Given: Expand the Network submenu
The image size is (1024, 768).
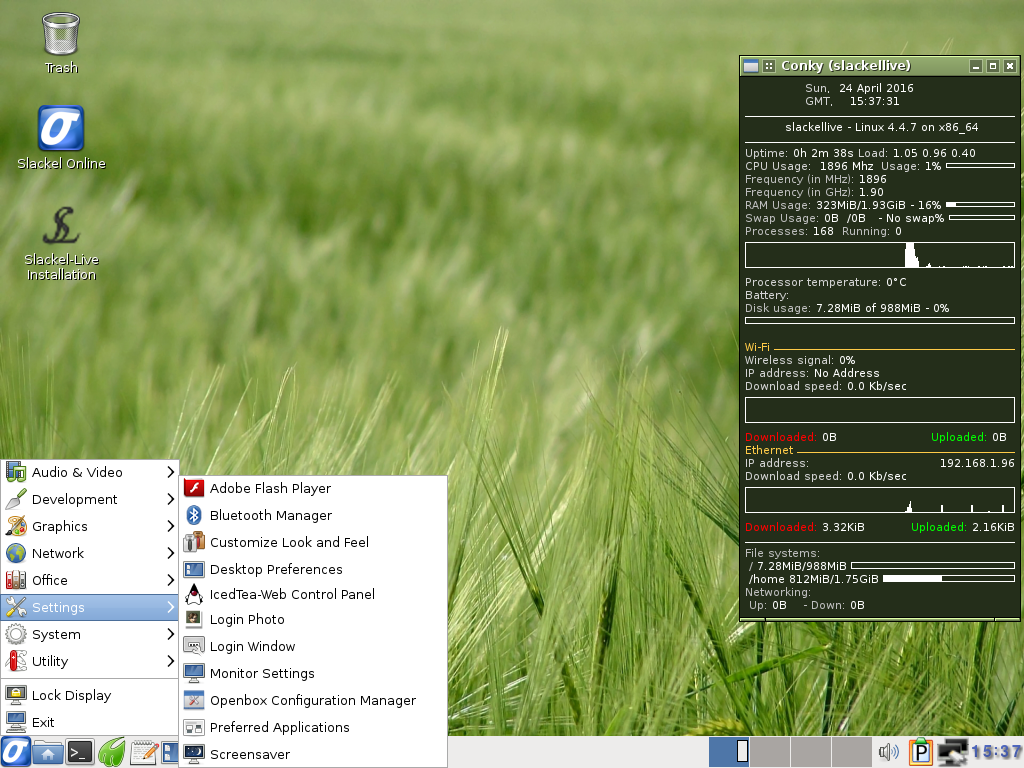Looking at the screenshot, I should tap(89, 553).
